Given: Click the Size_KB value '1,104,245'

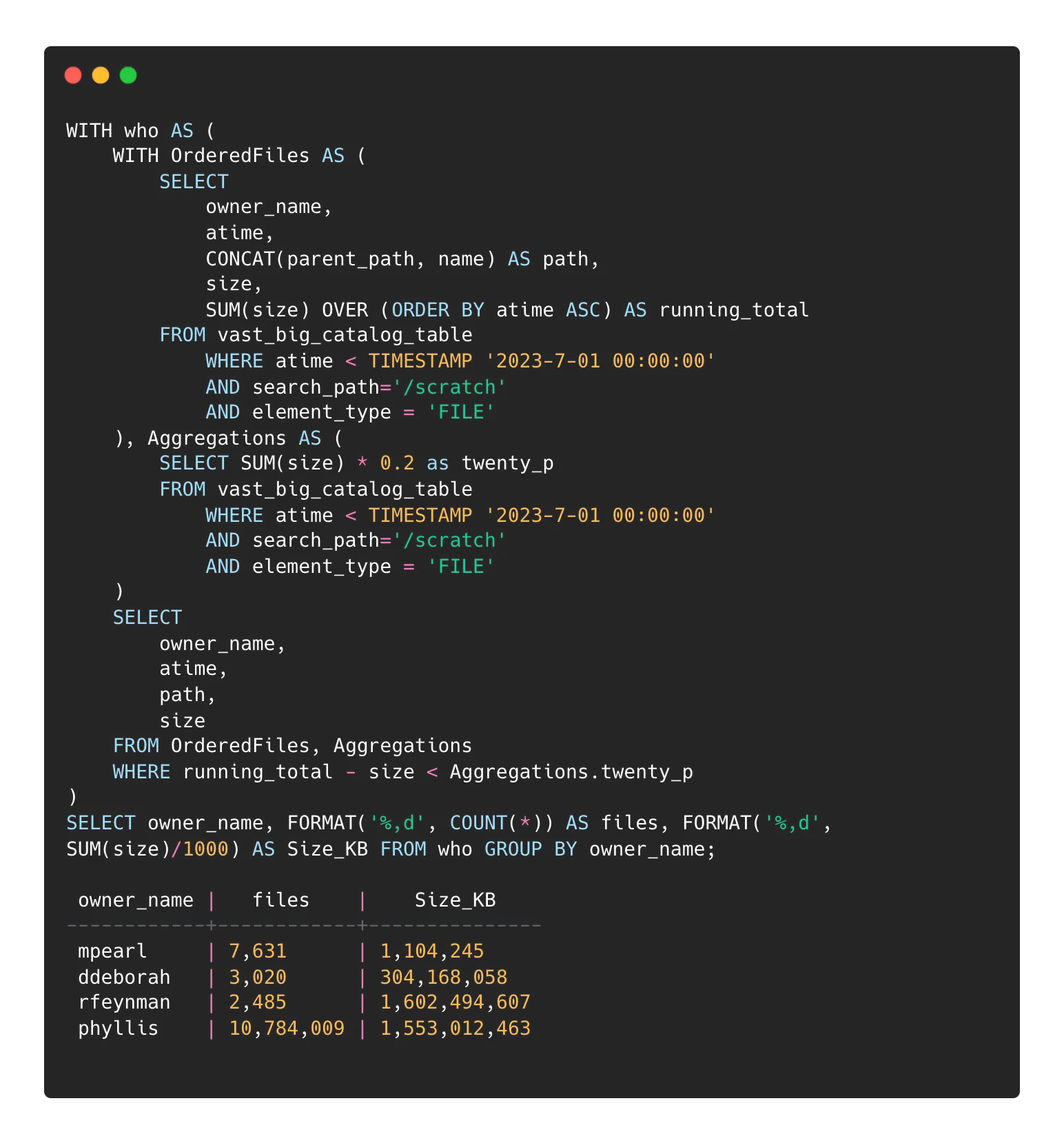Looking at the screenshot, I should (x=432, y=951).
